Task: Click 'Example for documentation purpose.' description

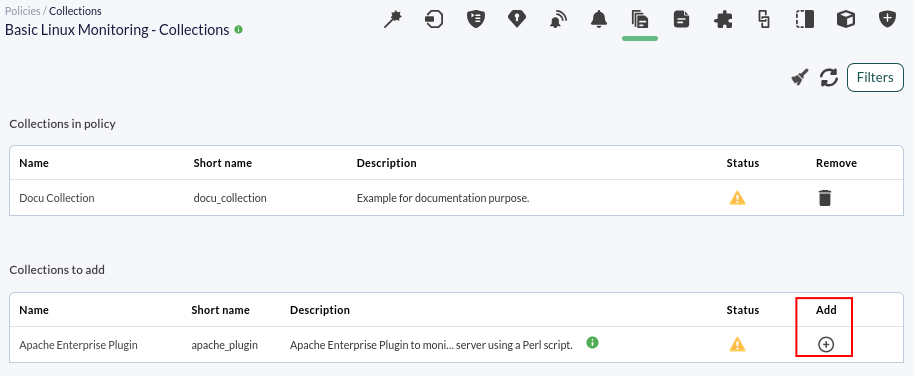Action: point(443,198)
